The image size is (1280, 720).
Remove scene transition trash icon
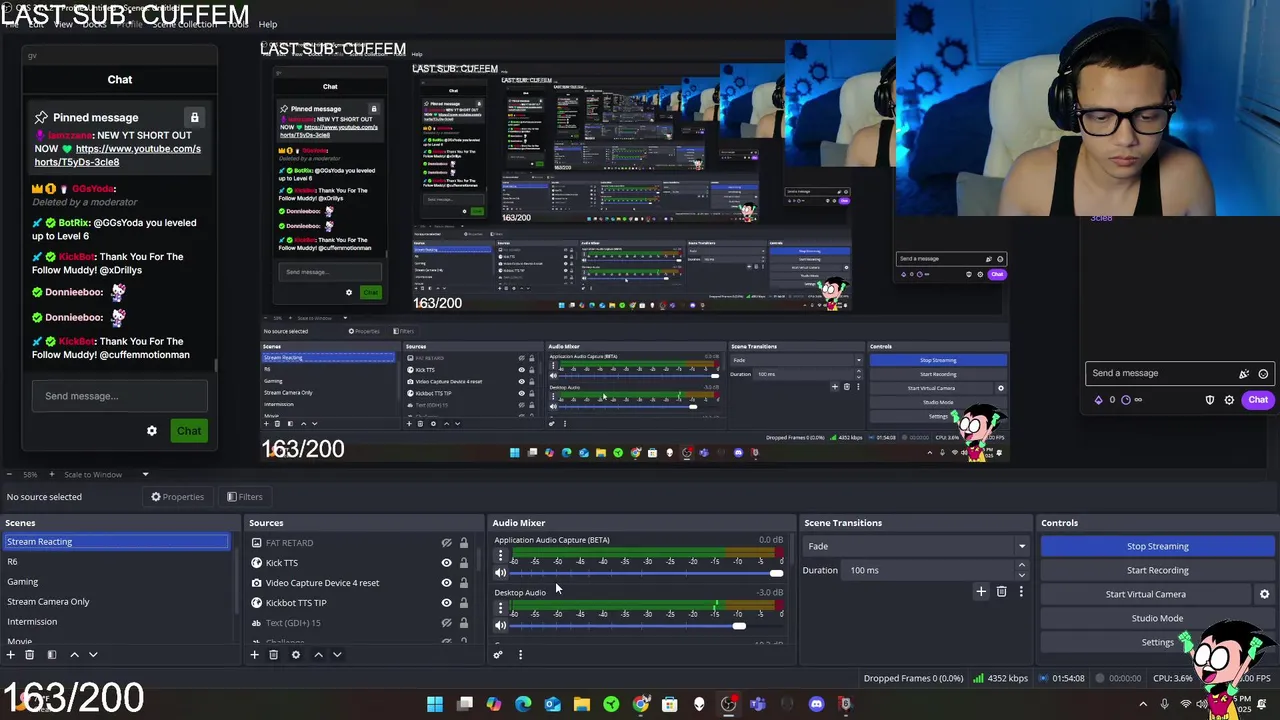[1001, 592]
